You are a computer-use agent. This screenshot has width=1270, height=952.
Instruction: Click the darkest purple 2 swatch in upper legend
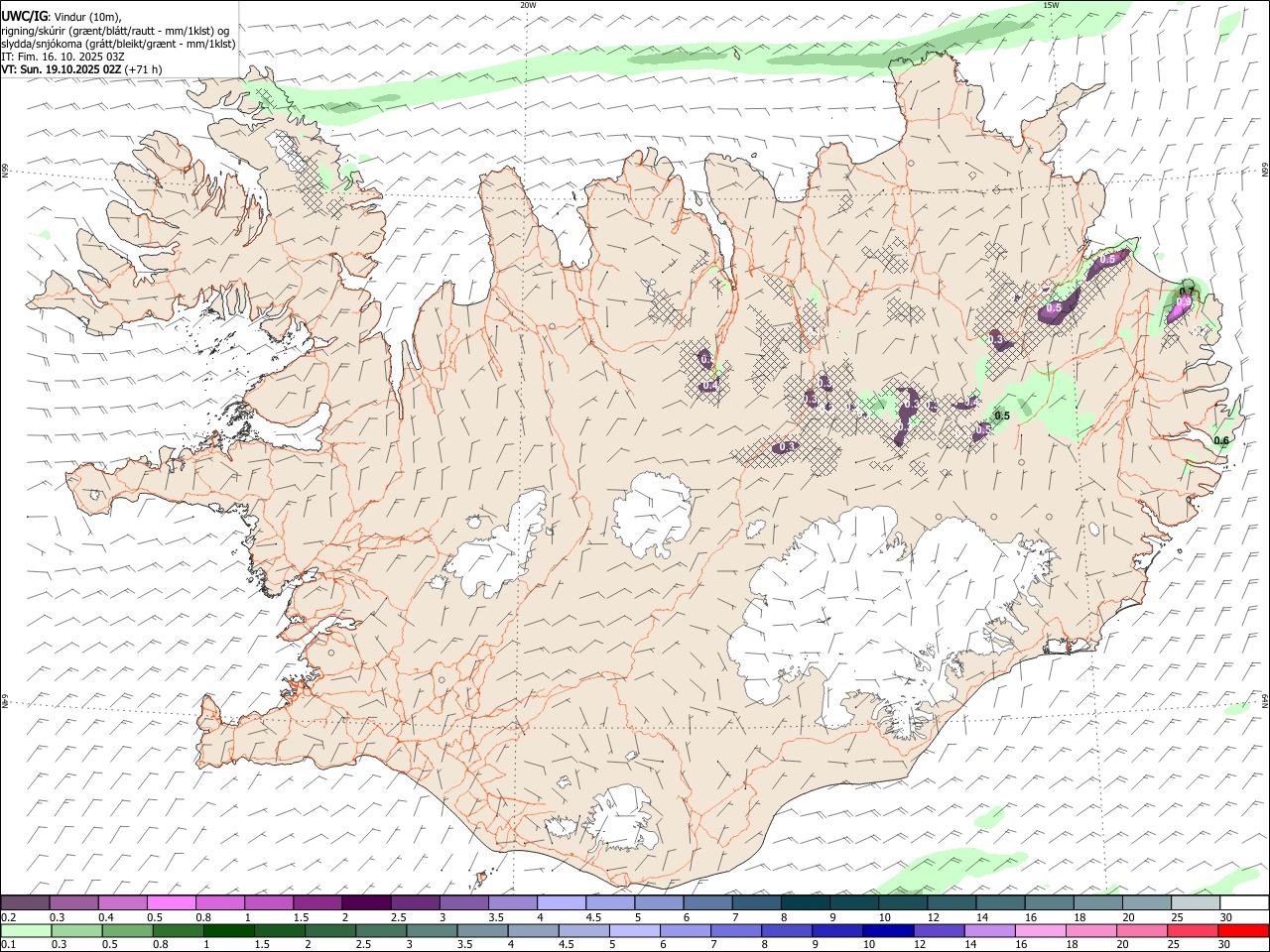click(365, 902)
